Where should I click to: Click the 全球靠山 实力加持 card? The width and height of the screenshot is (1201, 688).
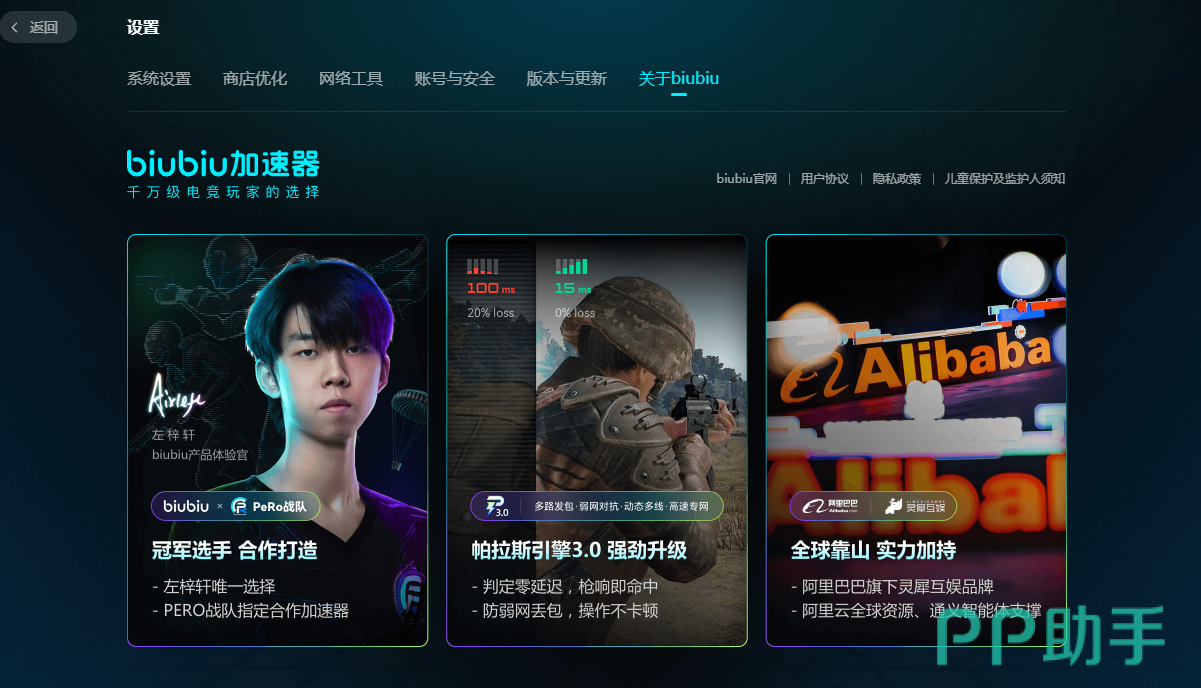(x=916, y=440)
